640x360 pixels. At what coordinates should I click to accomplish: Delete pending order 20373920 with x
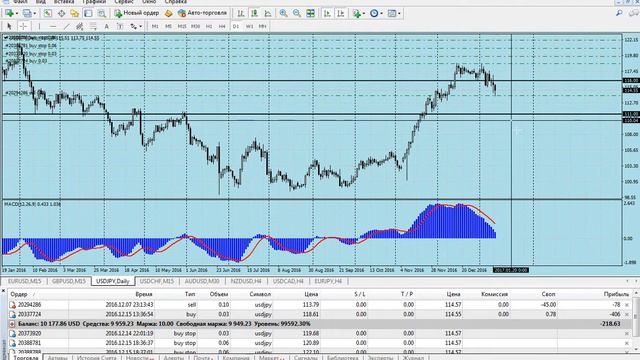tap(627, 334)
